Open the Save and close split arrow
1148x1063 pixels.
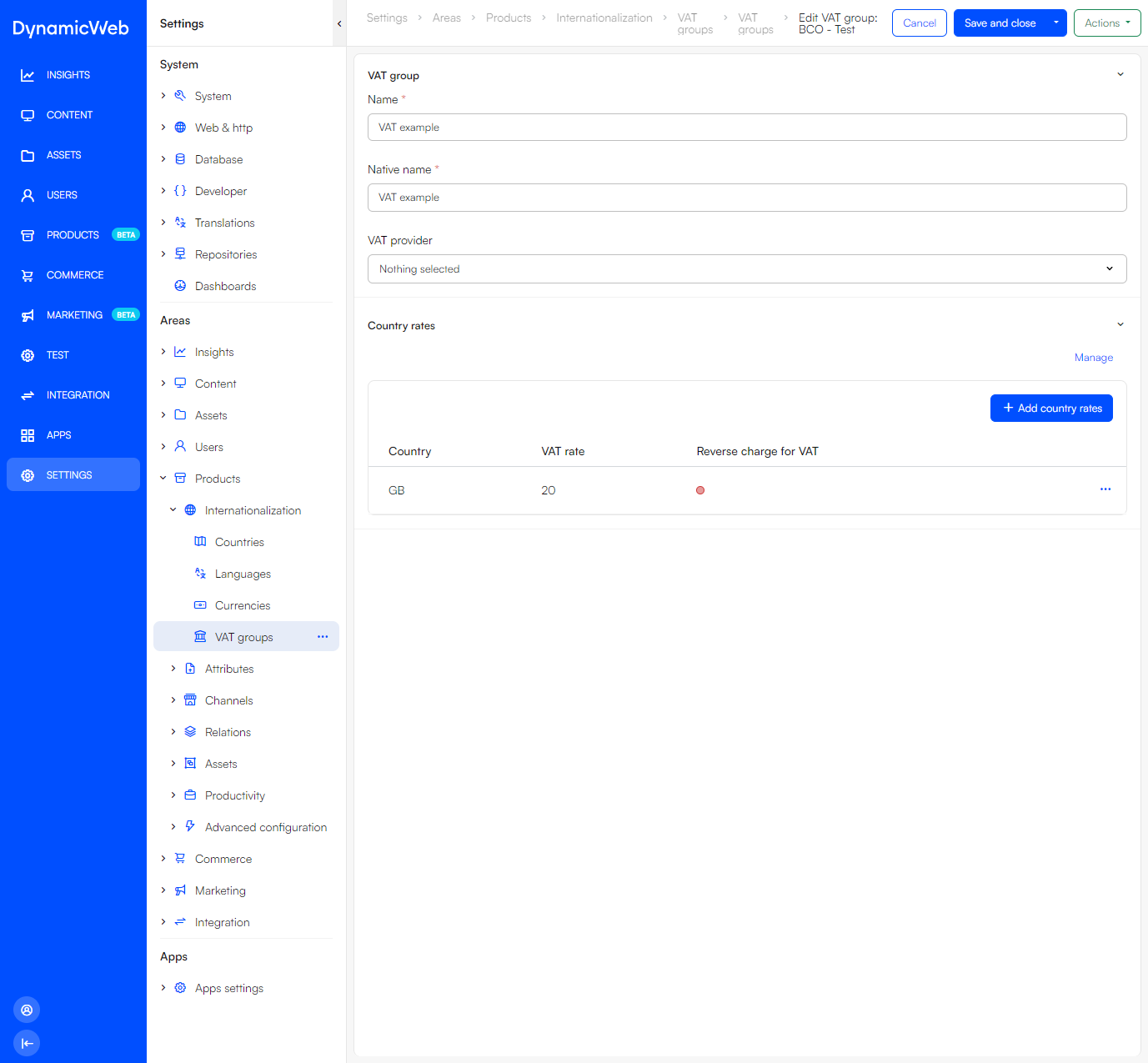pos(1056,23)
